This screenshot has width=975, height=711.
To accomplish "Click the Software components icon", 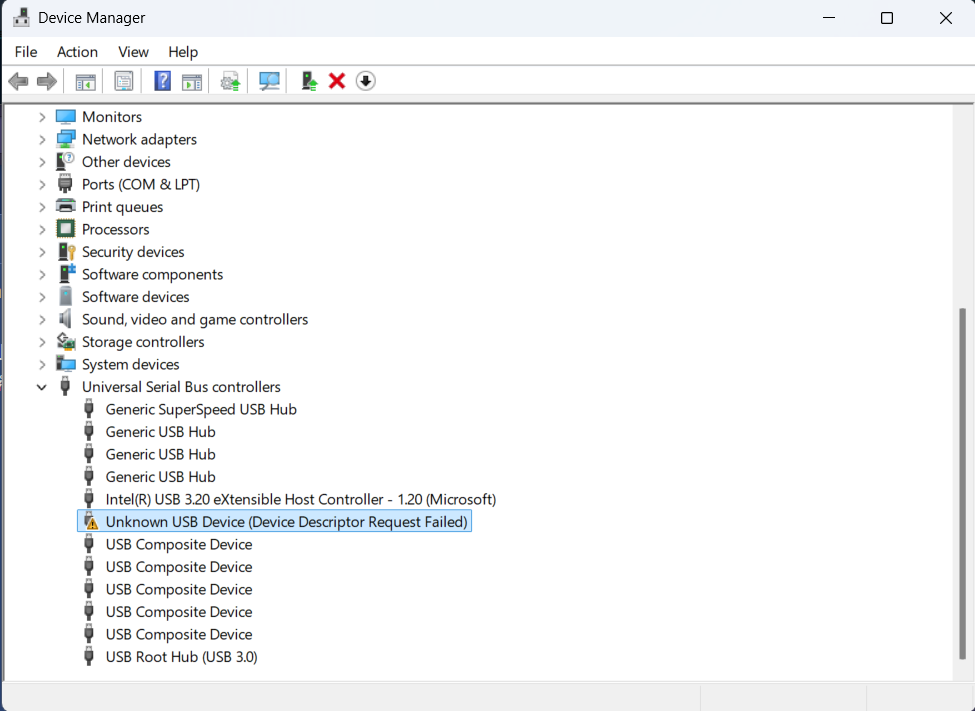I will point(67,274).
